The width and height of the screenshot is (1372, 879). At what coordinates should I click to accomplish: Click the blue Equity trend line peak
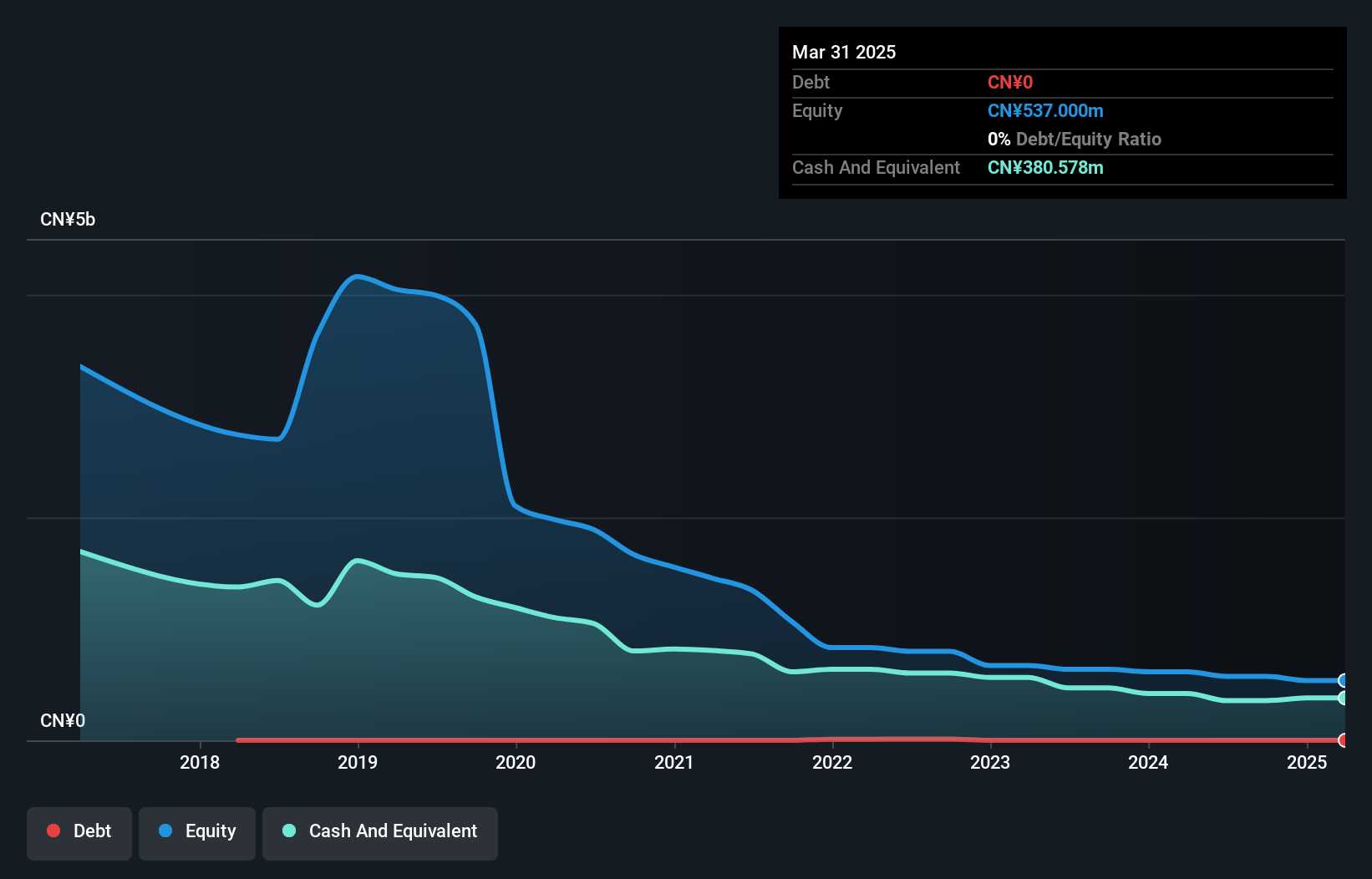pos(358,276)
